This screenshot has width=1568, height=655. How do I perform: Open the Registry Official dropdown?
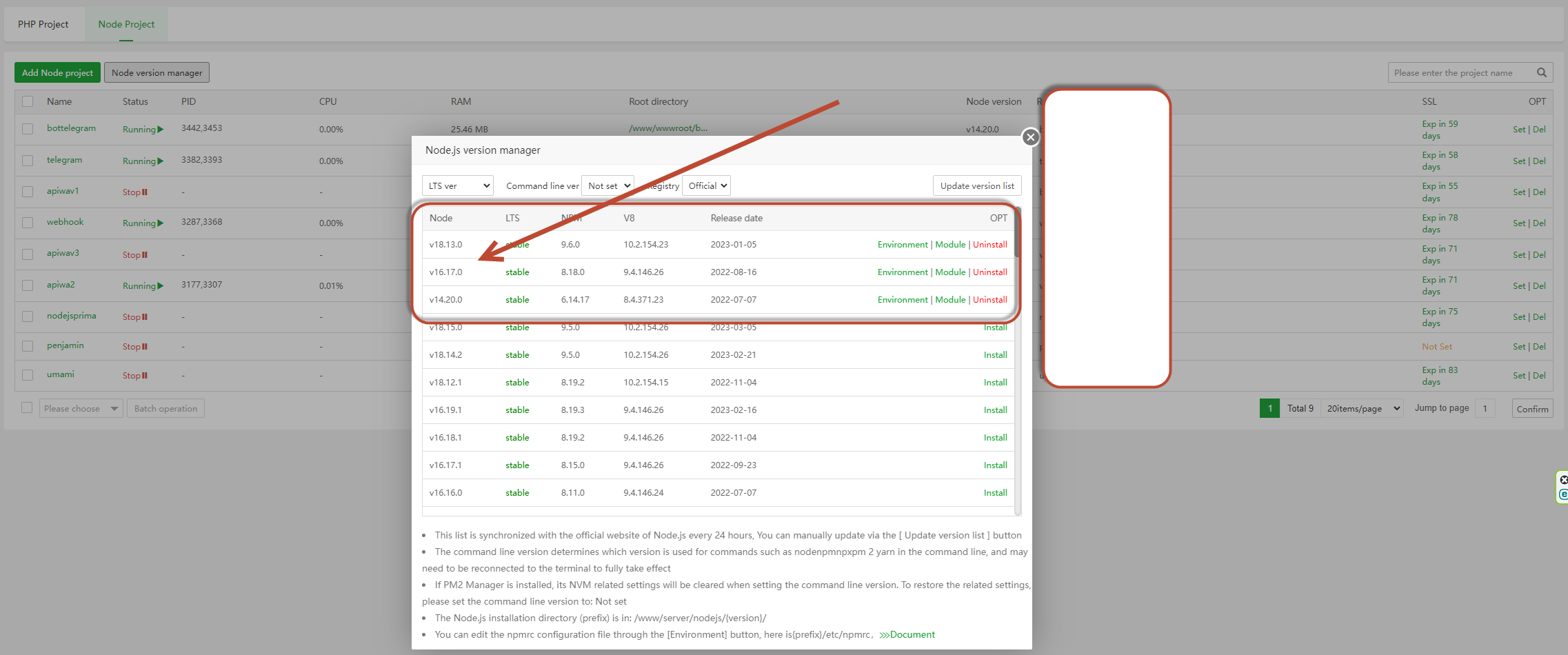click(706, 185)
